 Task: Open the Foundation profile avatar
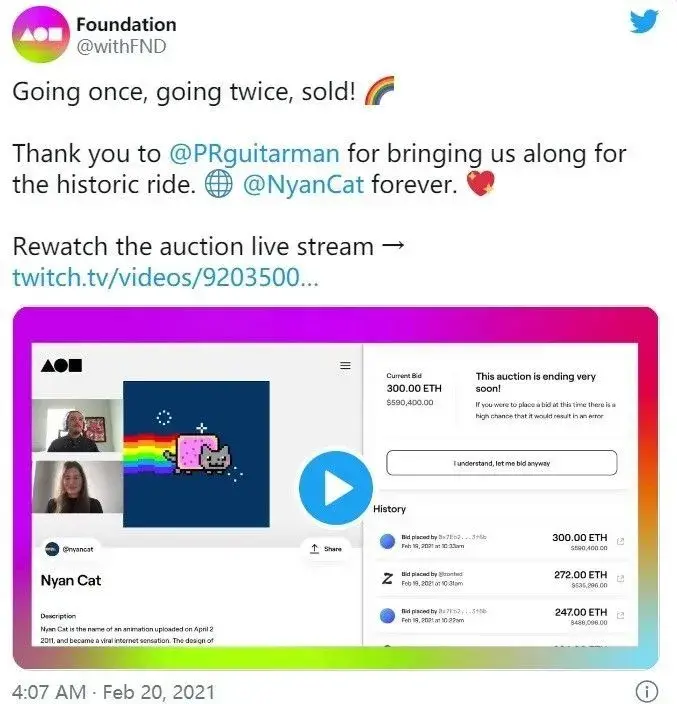point(41,35)
